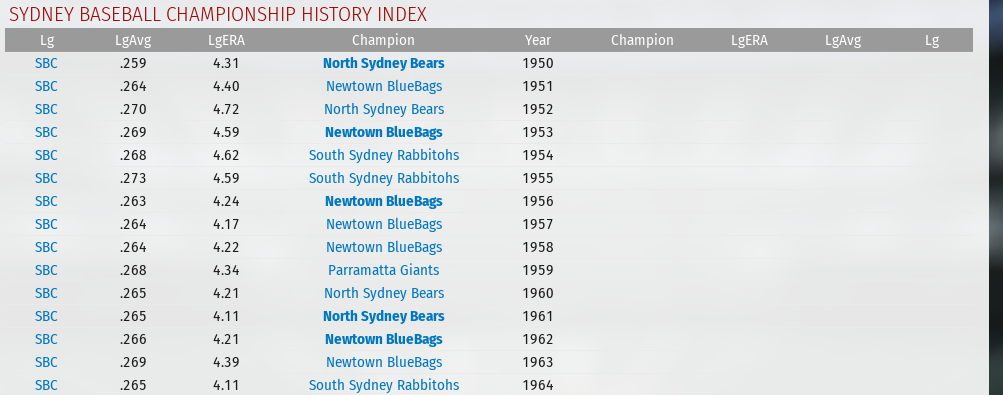1003x395 pixels.
Task: Click the left Lg column header
Action: 47,40
